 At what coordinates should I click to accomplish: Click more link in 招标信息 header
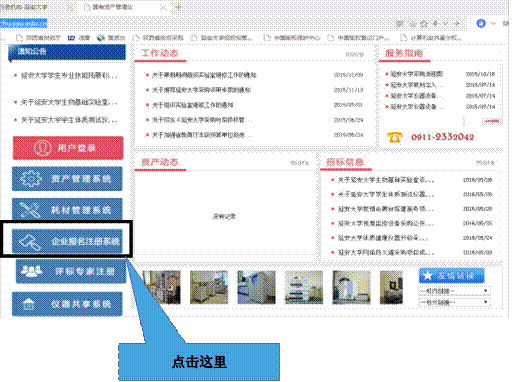point(485,162)
